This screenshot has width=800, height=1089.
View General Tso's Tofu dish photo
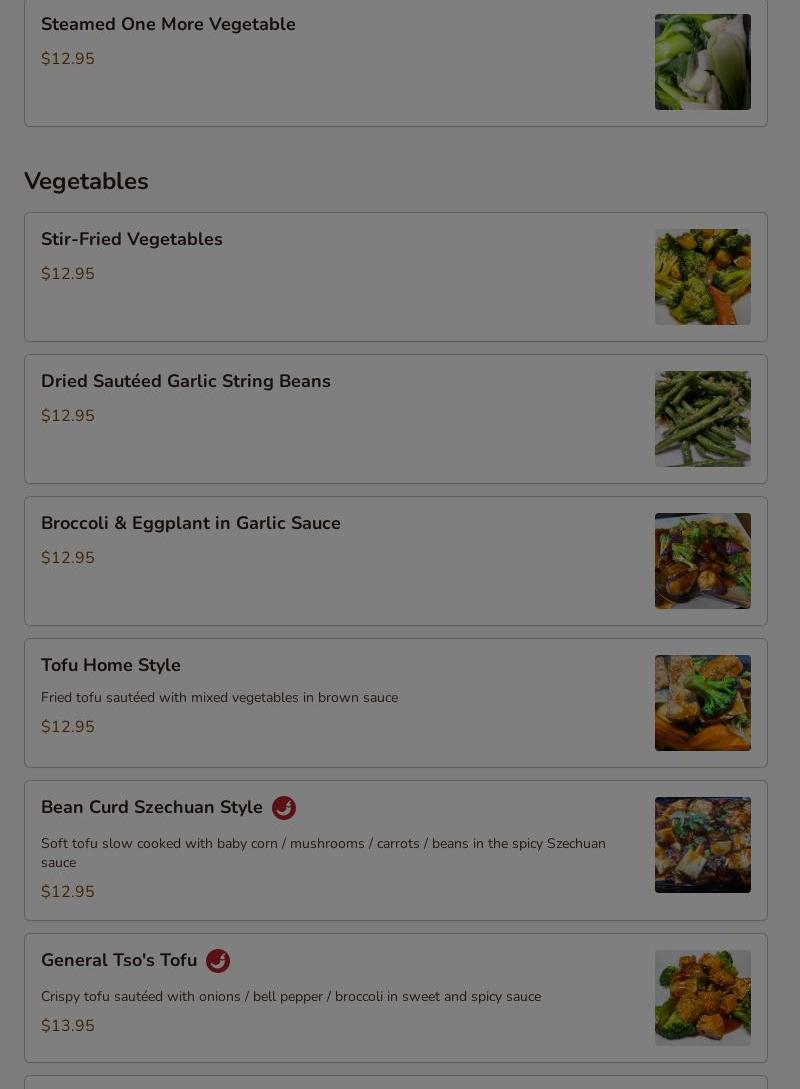tap(703, 998)
